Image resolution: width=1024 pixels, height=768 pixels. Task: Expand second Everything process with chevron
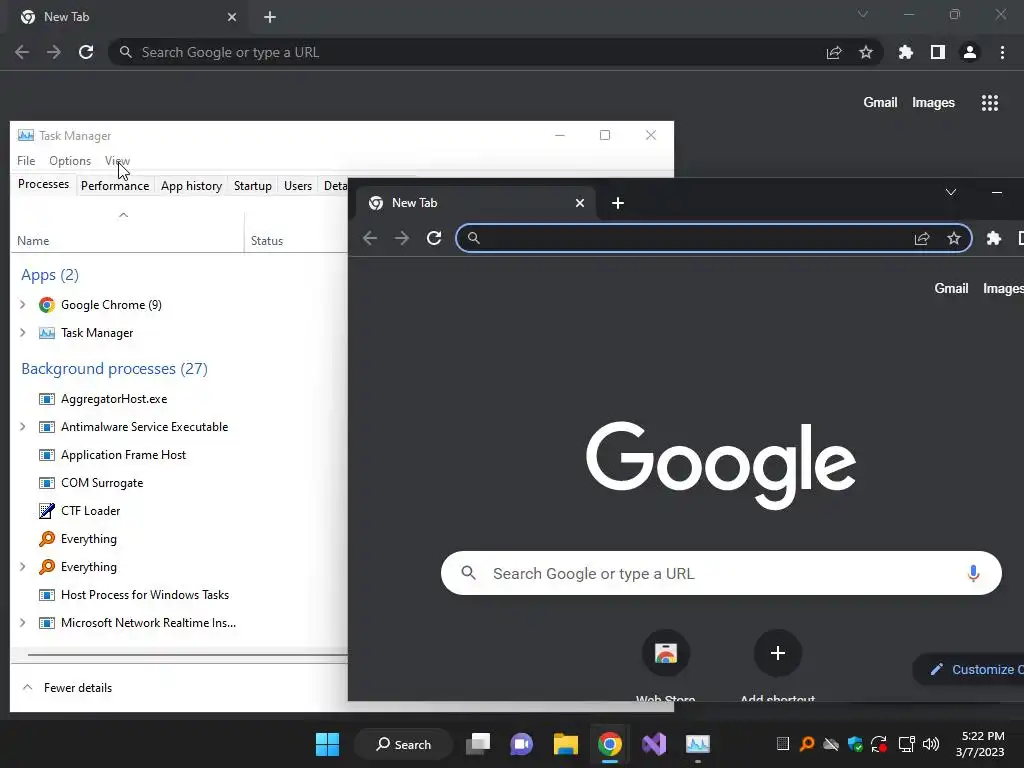[x=23, y=566]
